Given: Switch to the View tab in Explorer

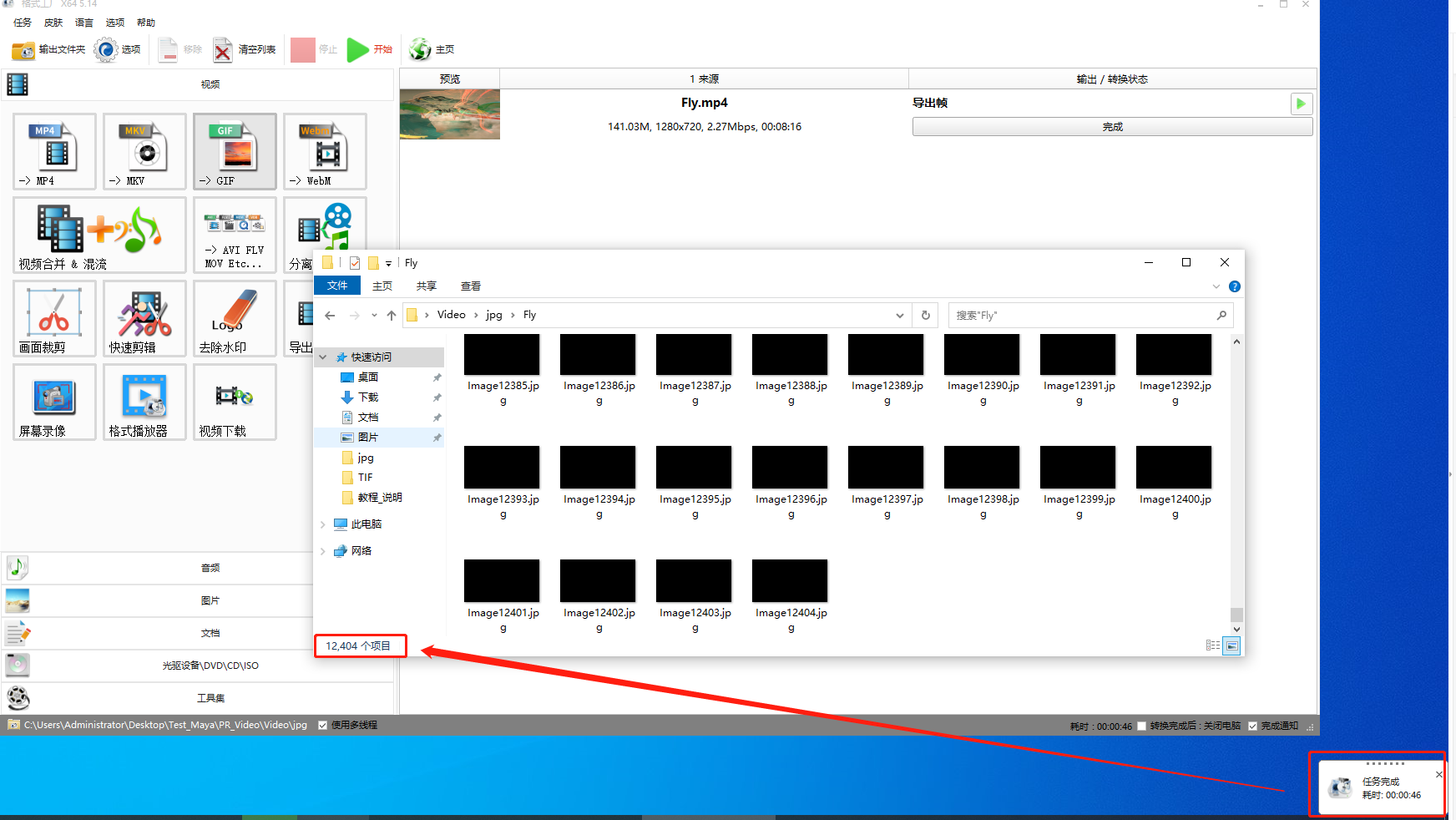Looking at the screenshot, I should pos(471,286).
